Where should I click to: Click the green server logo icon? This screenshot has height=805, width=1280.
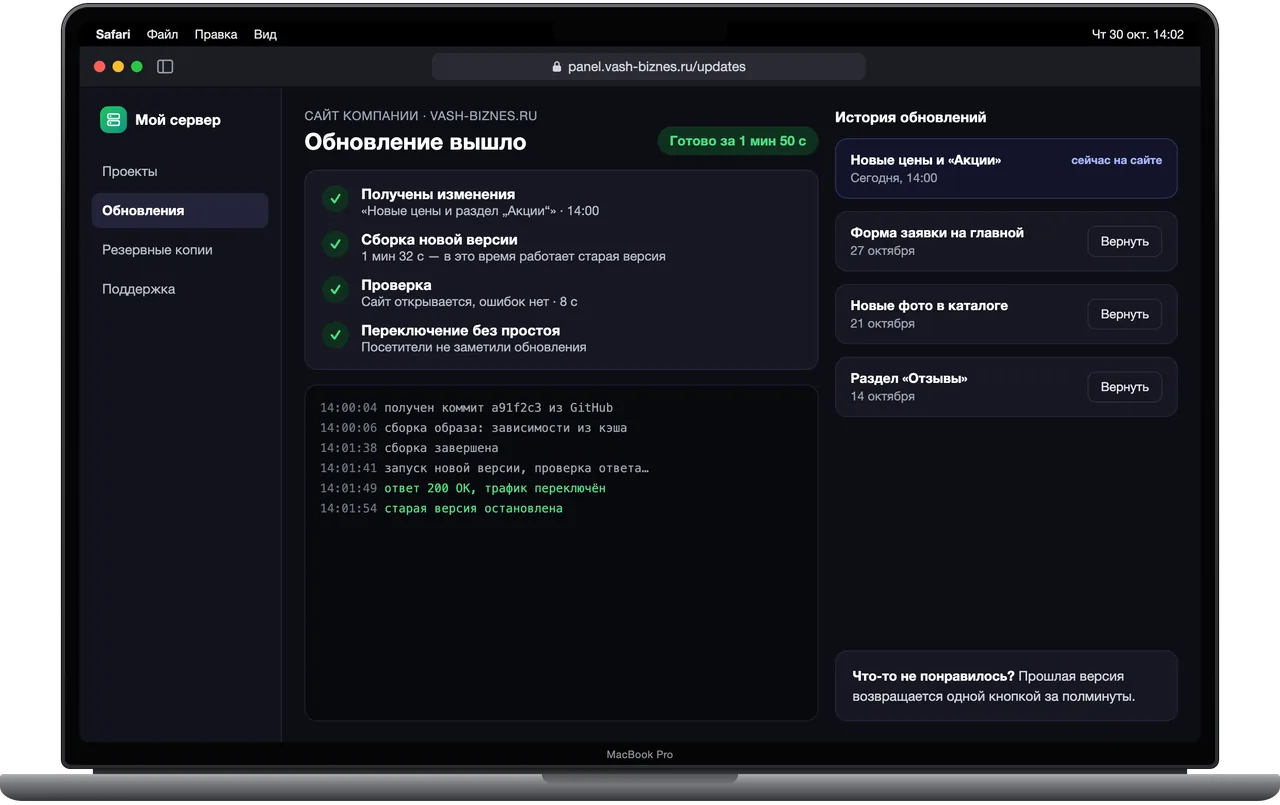[x=113, y=120]
